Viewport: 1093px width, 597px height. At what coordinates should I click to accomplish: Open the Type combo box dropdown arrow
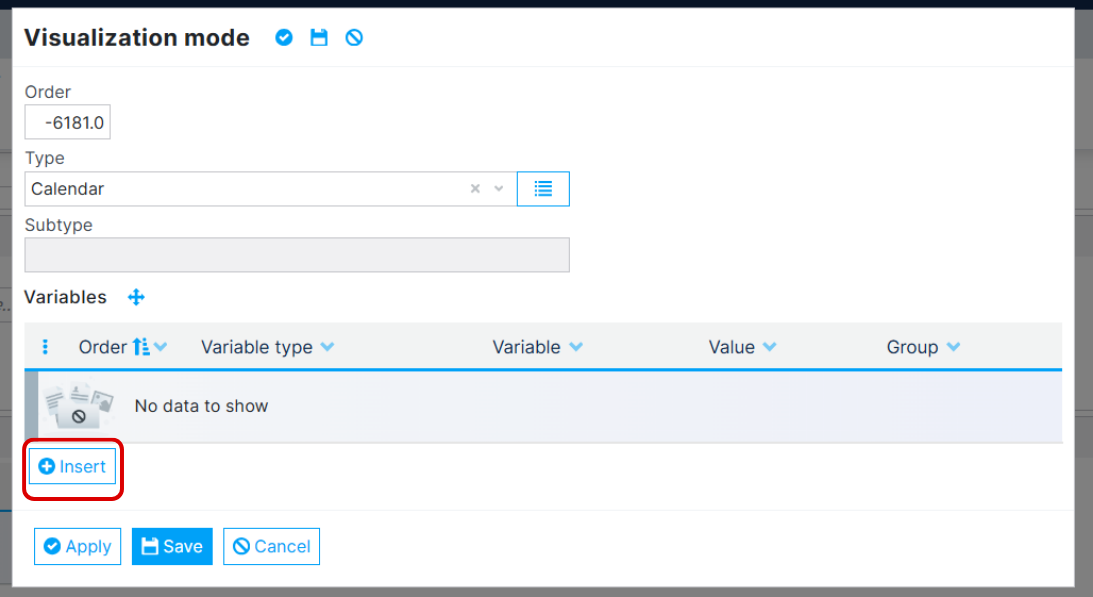pyautogui.click(x=498, y=188)
